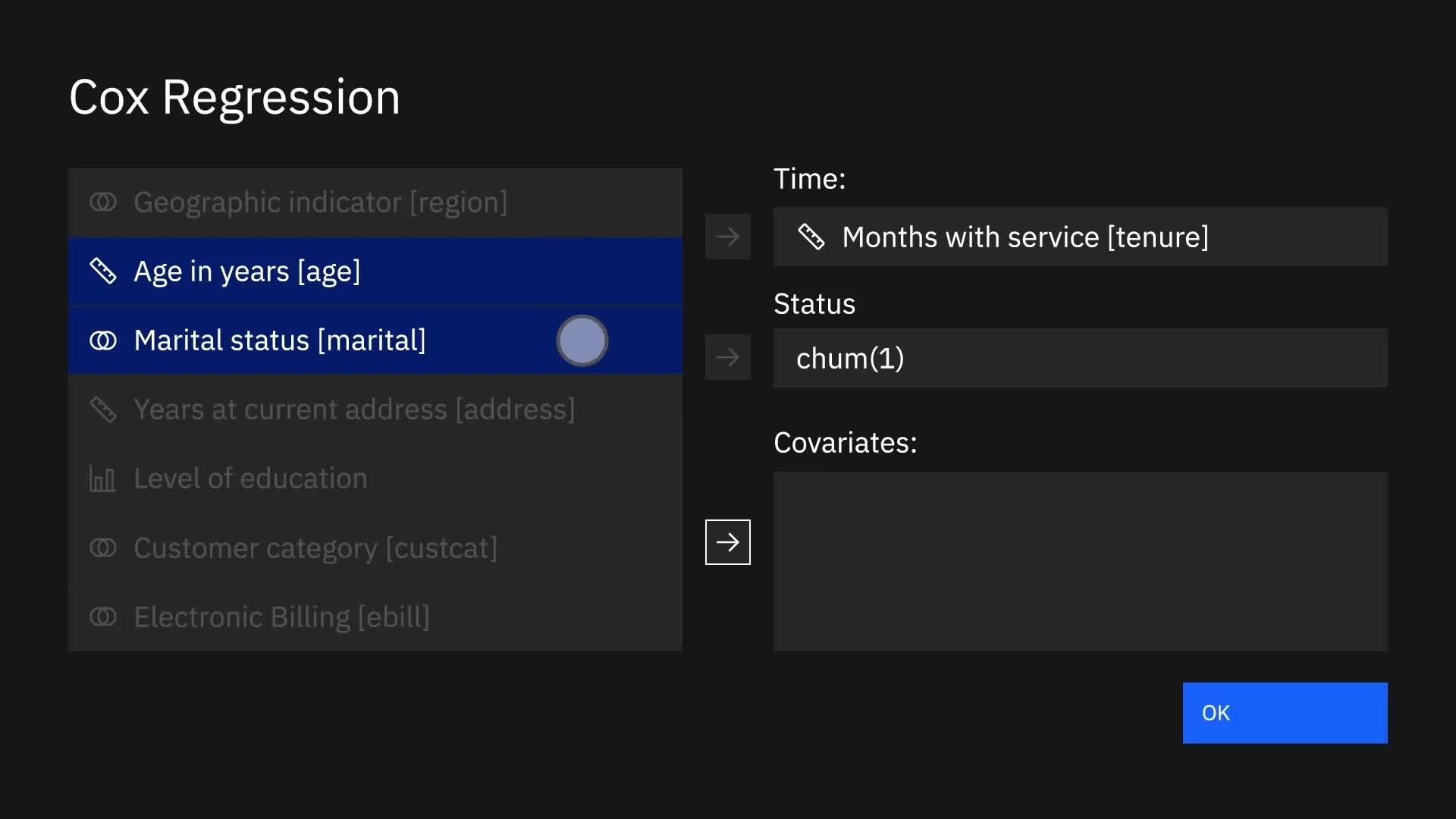
Task: Select Level of education variable
Action: pyautogui.click(x=250, y=479)
